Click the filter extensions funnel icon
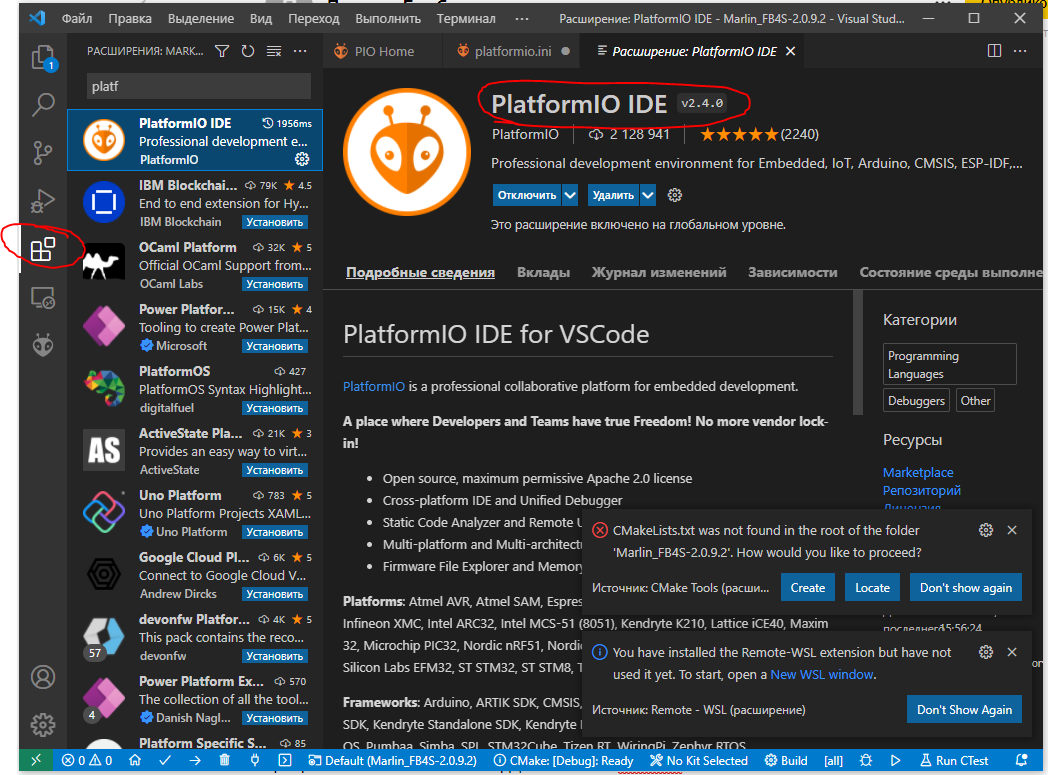This screenshot has width=1048, height=775. pyautogui.click(x=222, y=51)
